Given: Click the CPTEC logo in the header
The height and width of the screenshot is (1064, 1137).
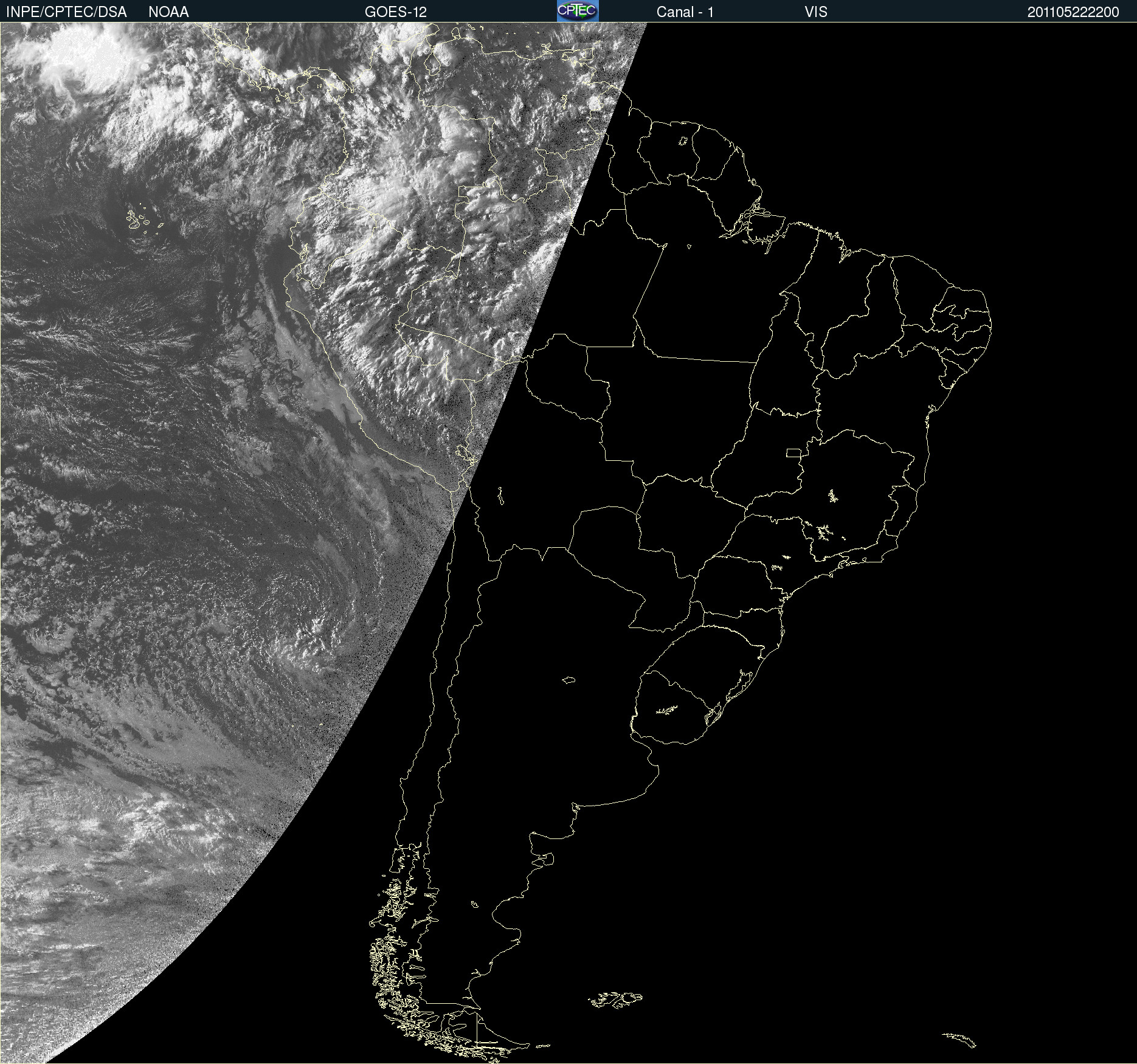Looking at the screenshot, I should pyautogui.click(x=578, y=11).
